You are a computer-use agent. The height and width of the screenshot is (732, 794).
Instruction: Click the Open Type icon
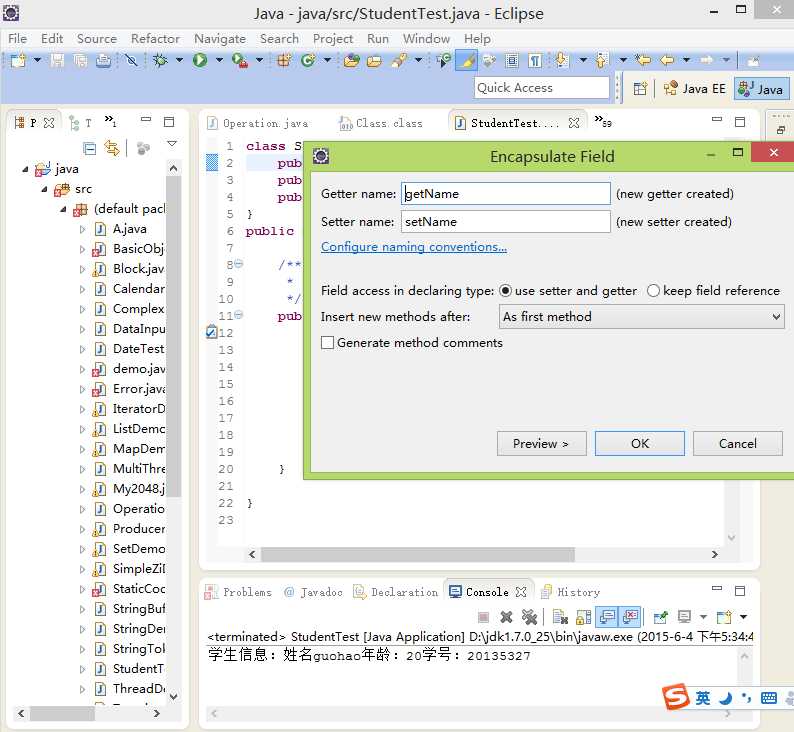[x=351, y=61]
